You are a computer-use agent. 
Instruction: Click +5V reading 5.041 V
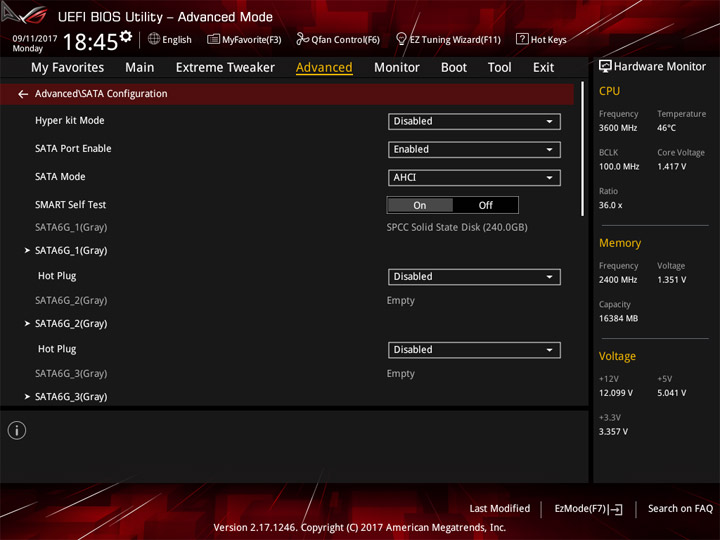click(x=672, y=393)
